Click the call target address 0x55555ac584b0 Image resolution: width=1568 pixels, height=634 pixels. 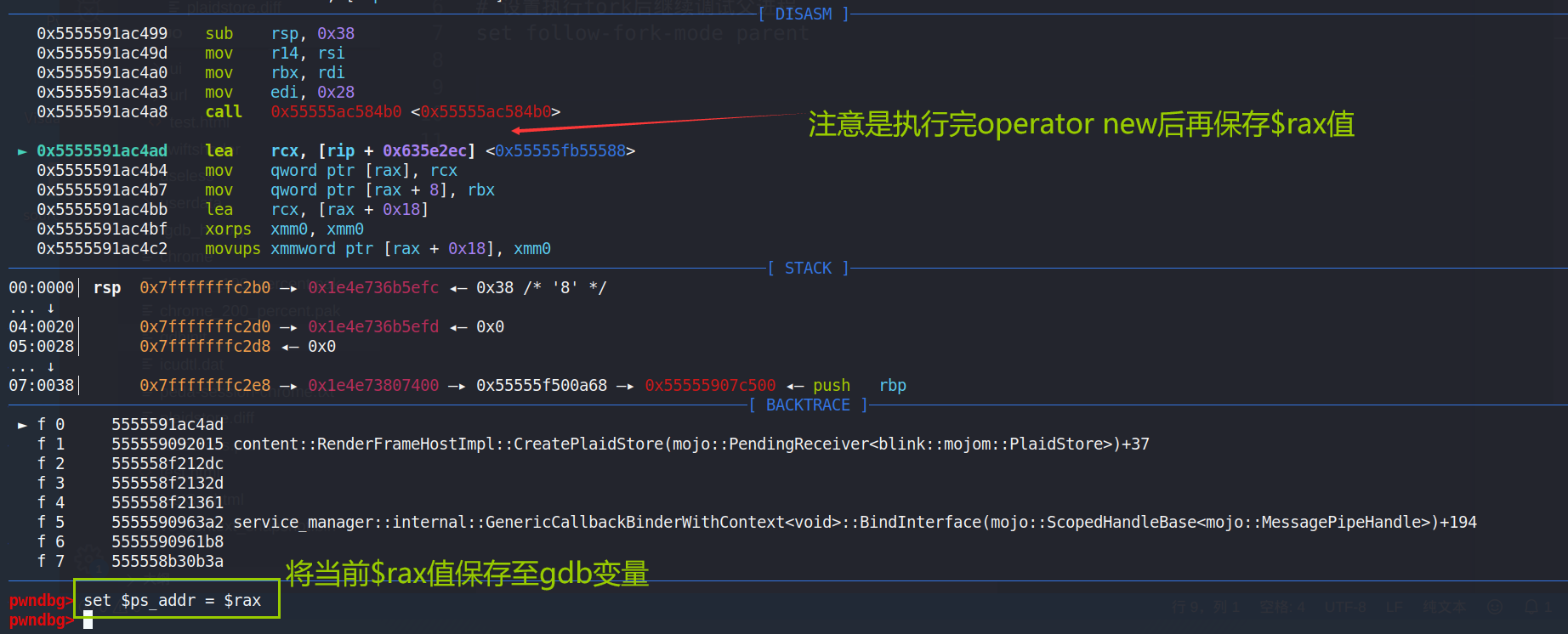click(x=336, y=112)
